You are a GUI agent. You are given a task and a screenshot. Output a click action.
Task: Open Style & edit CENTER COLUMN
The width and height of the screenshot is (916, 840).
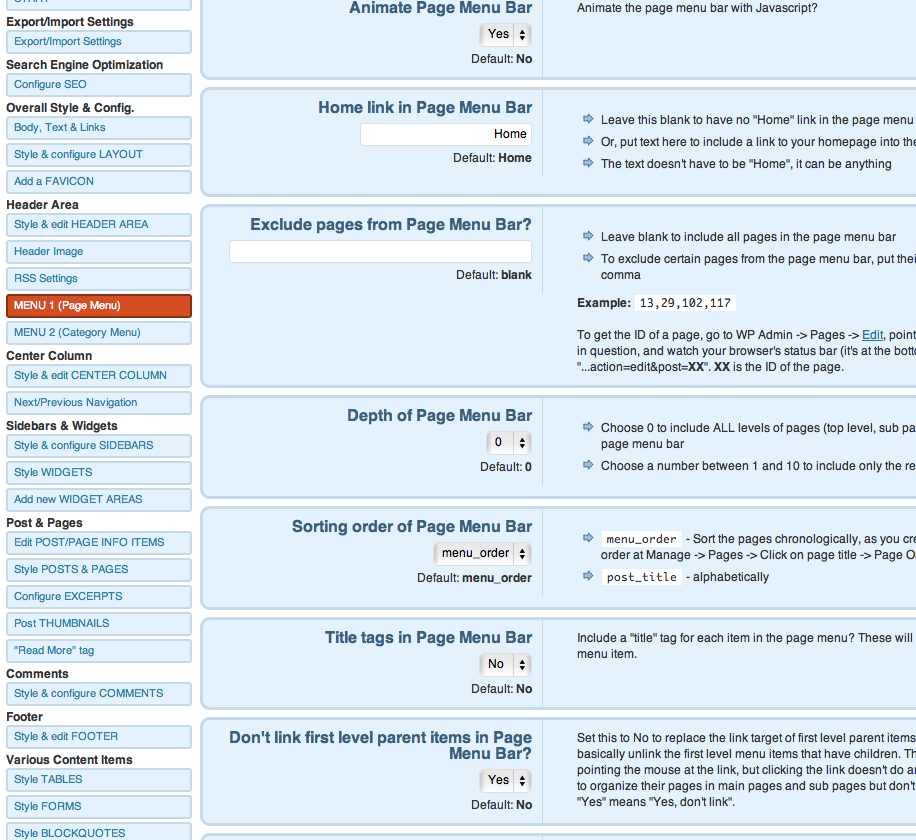[99, 376]
